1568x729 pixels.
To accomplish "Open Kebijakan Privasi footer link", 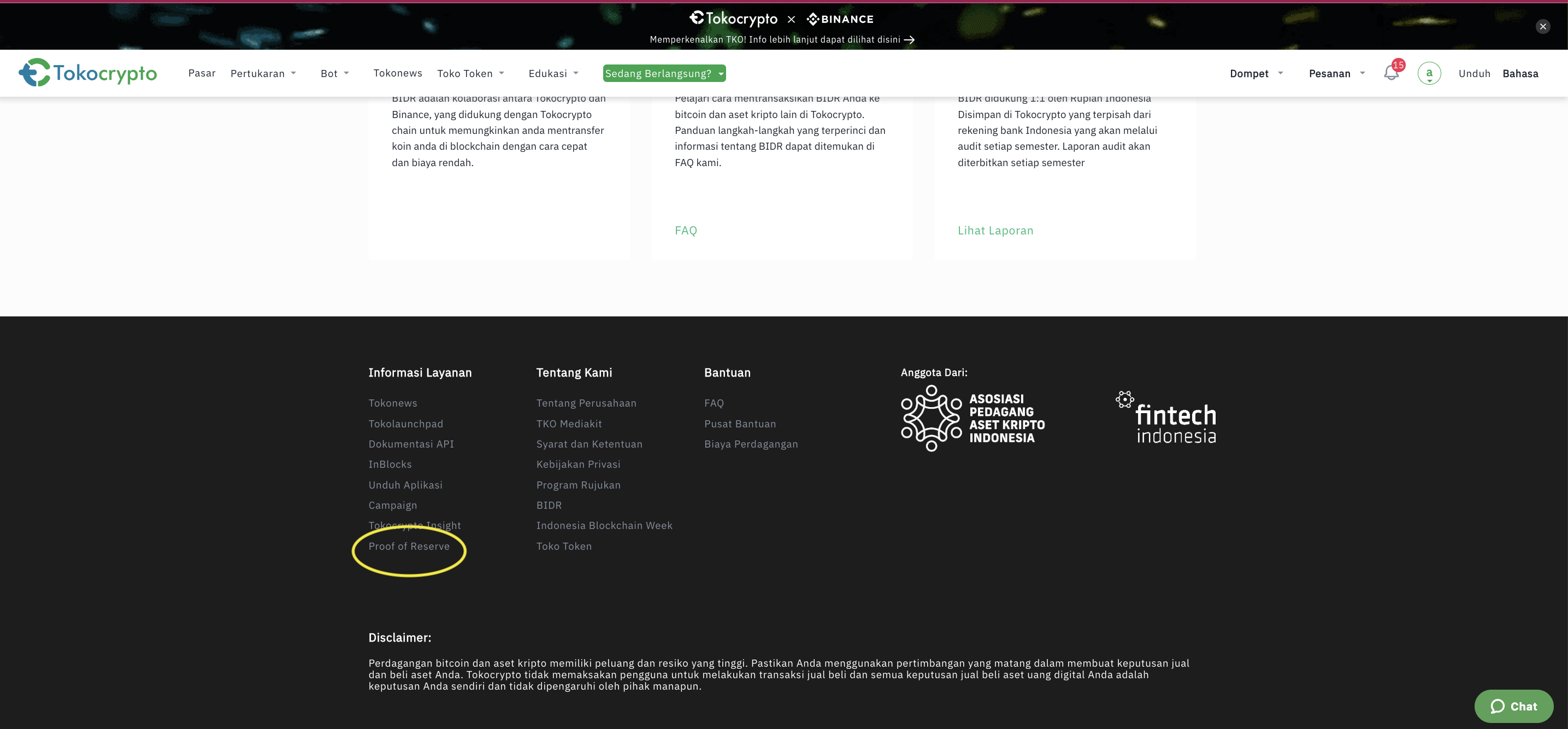I will [578, 464].
